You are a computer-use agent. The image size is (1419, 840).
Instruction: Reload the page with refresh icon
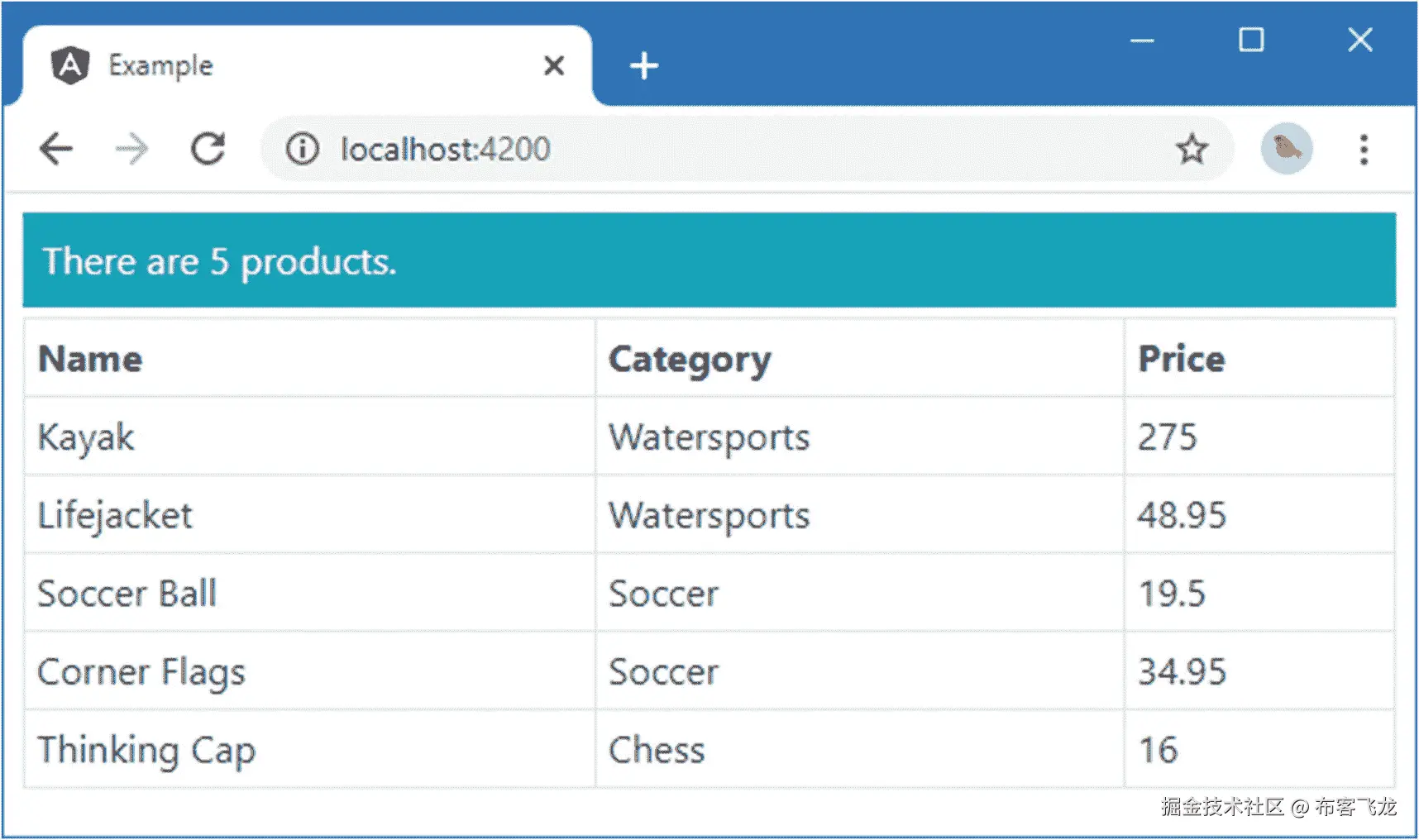coord(208,150)
